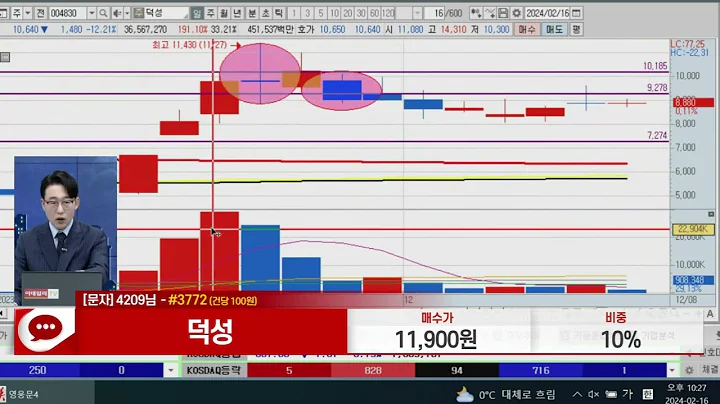720x404 pixels.
Task: Open dropdown at end of KOSDAQ등락 bar
Action: click(x=672, y=370)
